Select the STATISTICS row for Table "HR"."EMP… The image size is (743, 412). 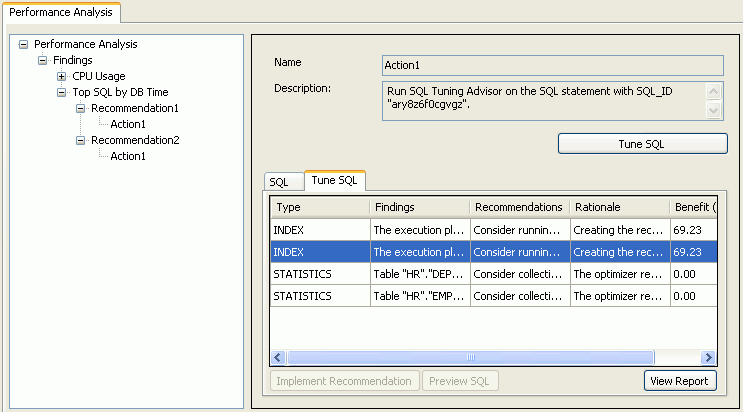coord(494,296)
